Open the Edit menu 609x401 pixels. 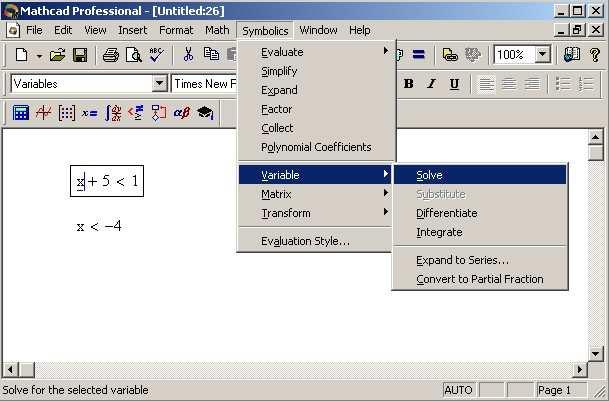63,30
